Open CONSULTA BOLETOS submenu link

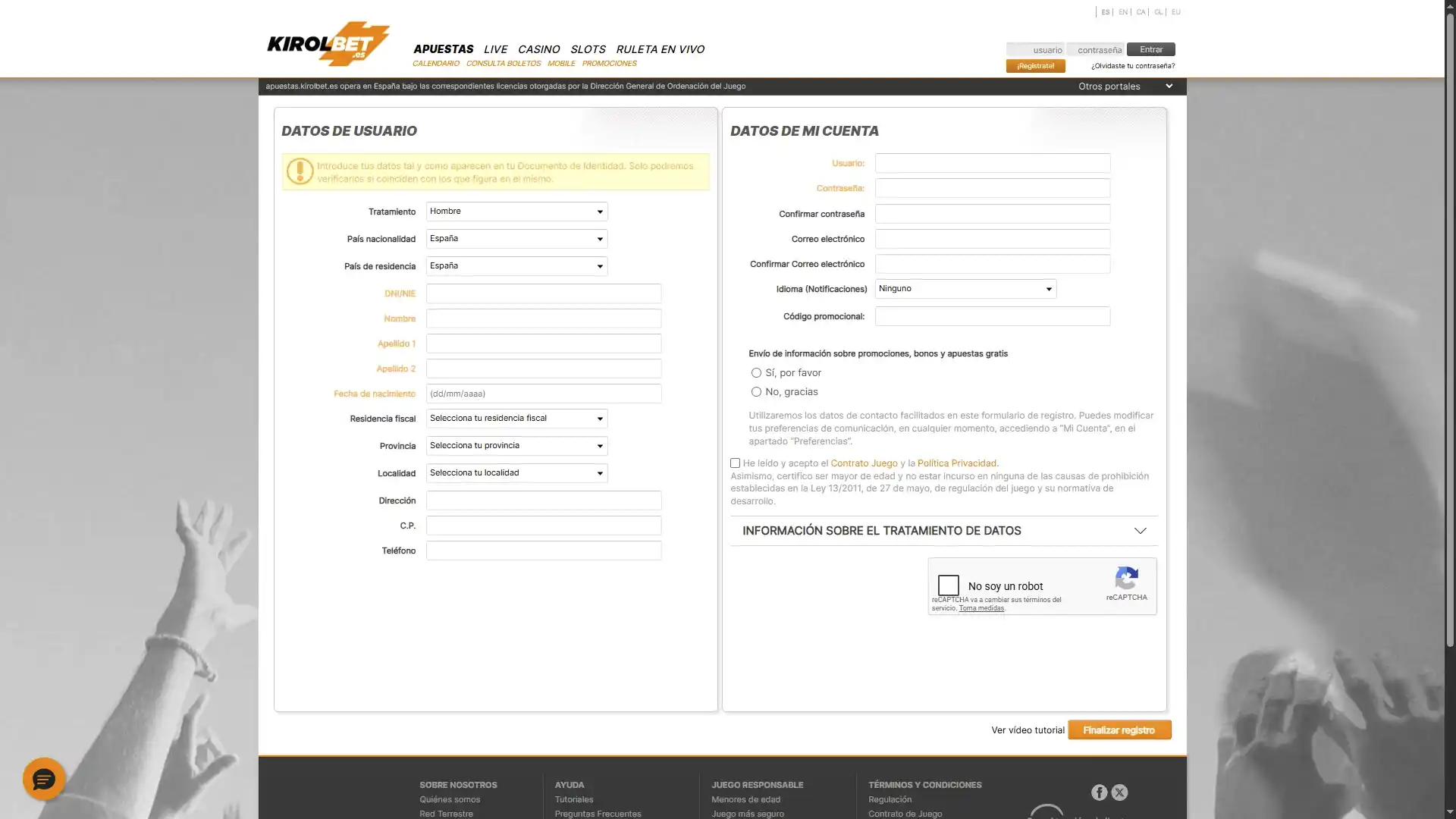point(504,64)
